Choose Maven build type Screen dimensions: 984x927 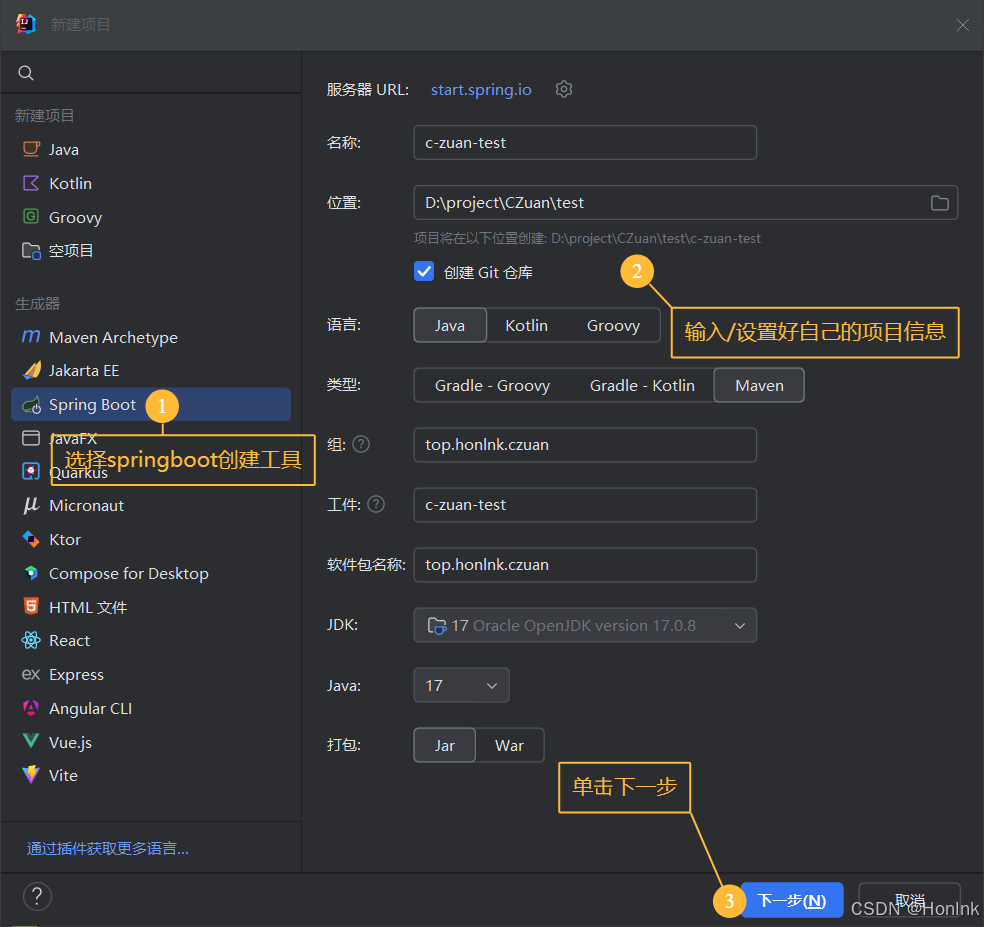pos(759,385)
